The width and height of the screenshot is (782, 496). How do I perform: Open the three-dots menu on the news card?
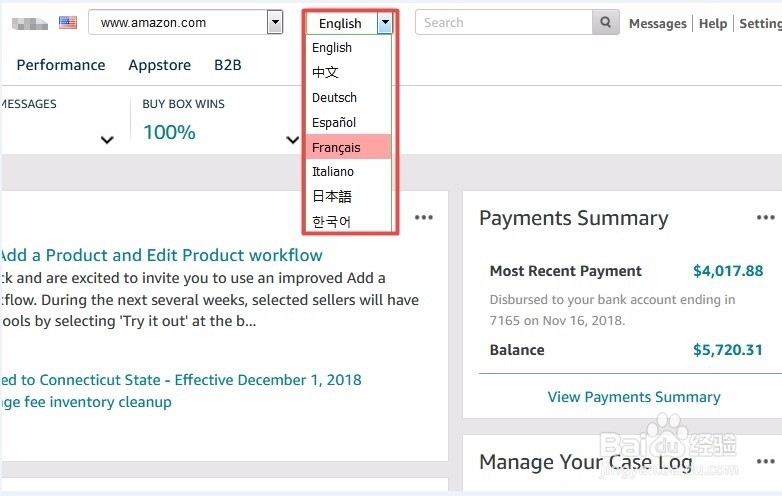click(x=424, y=217)
